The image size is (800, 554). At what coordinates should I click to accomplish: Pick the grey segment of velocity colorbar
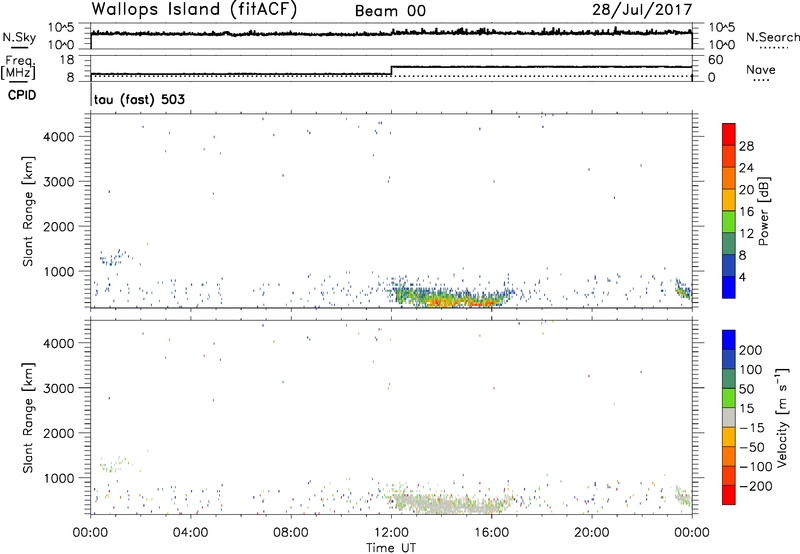(x=729, y=417)
